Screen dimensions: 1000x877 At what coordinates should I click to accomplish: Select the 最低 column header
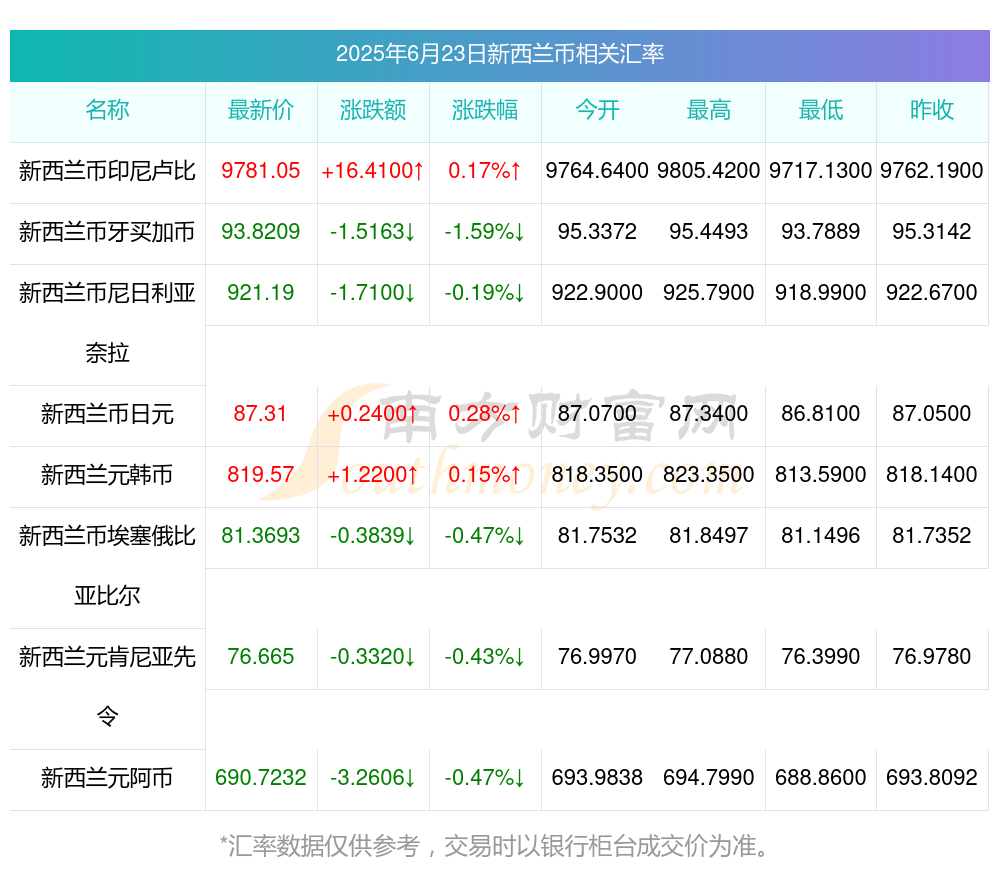(821, 110)
